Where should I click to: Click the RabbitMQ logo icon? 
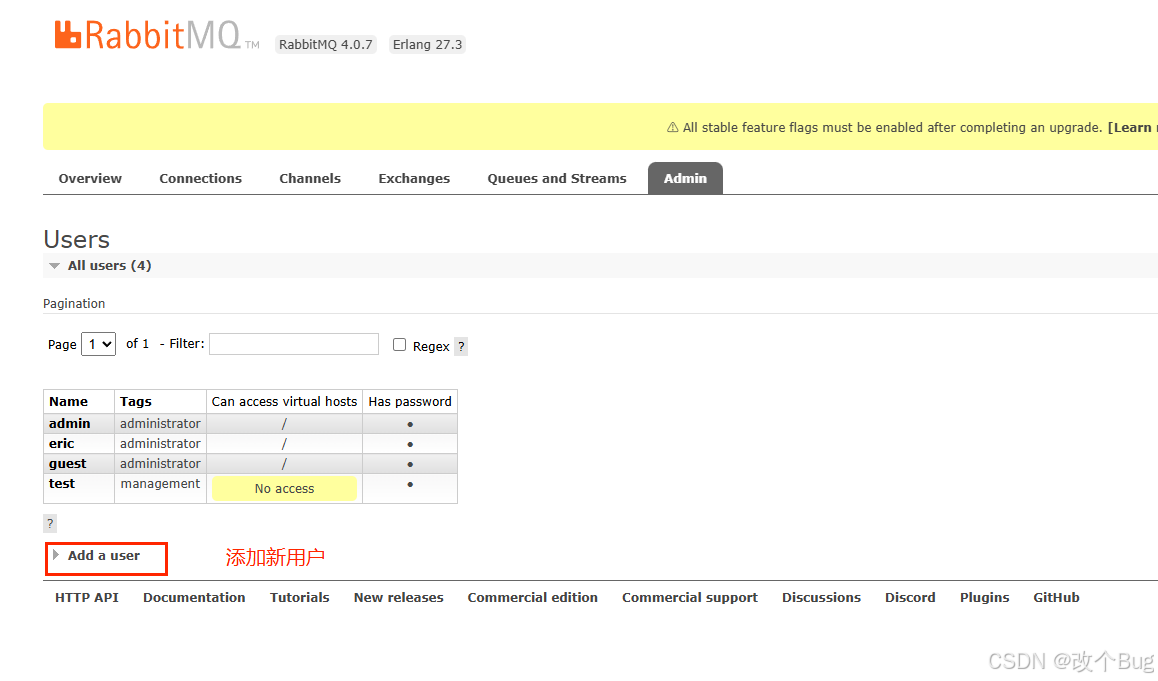[x=70, y=33]
